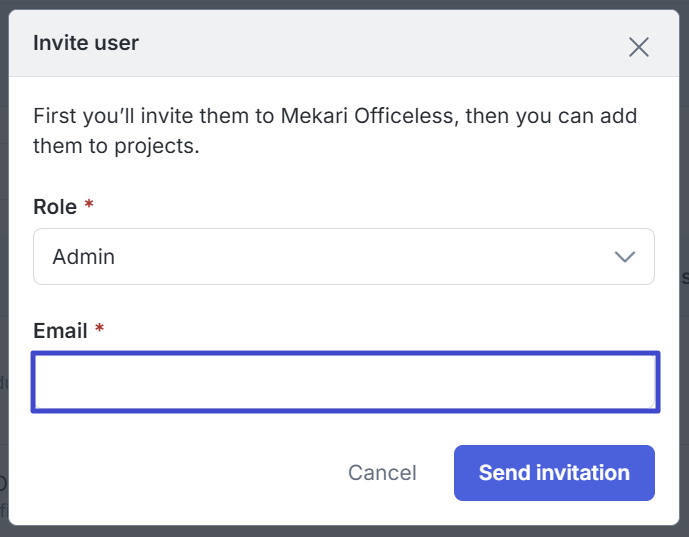Click the Mekari Officeless description text
Viewport: 689px width, 537px height.
335,116
